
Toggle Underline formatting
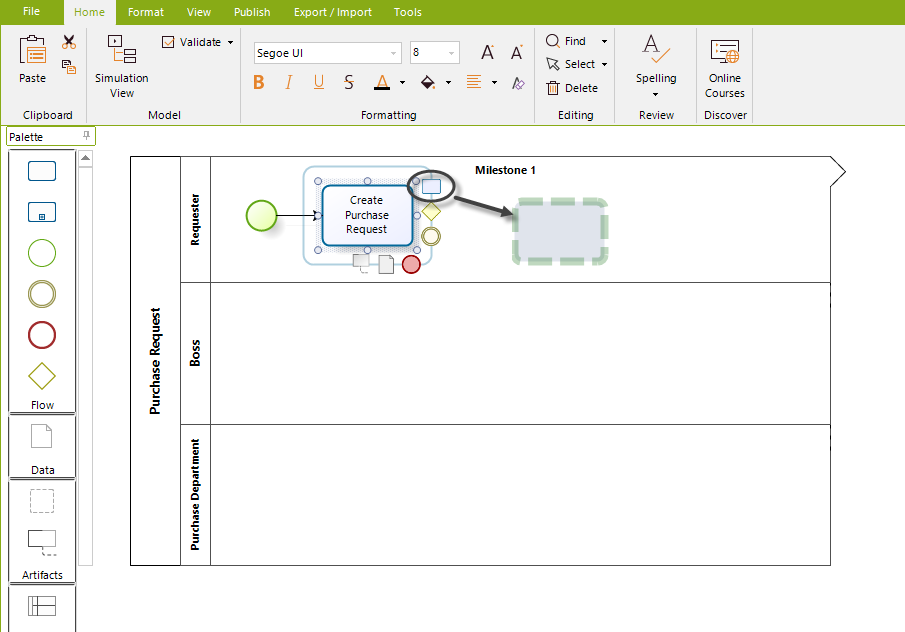pos(319,83)
